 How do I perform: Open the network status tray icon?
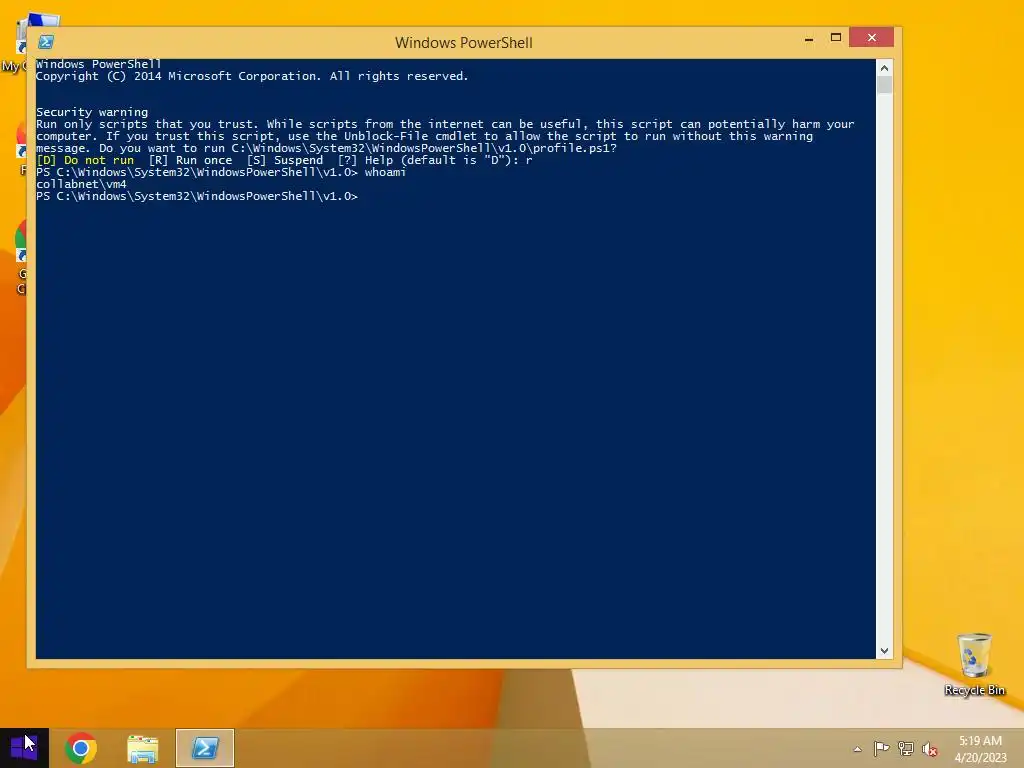pyautogui.click(x=905, y=748)
